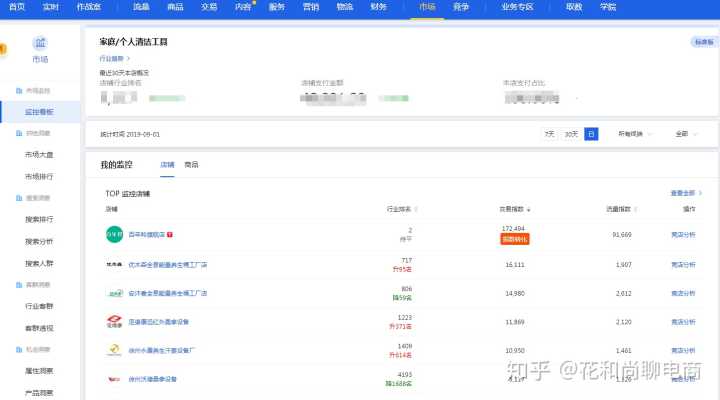Screen dimensions: 720x400
Task: Switch to the 商品 tab in 我的监控
Action: [191, 164]
